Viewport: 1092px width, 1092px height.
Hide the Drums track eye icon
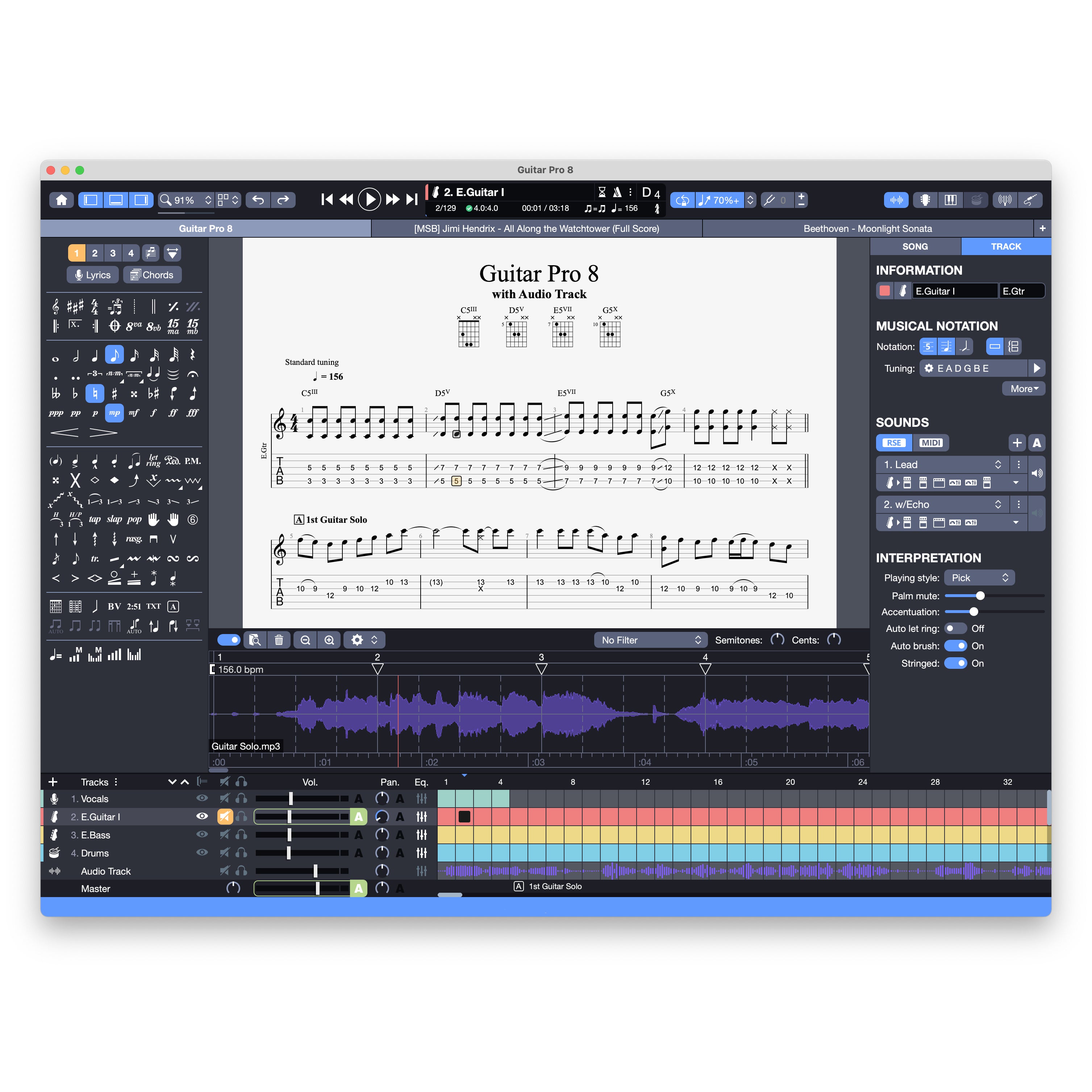202,853
